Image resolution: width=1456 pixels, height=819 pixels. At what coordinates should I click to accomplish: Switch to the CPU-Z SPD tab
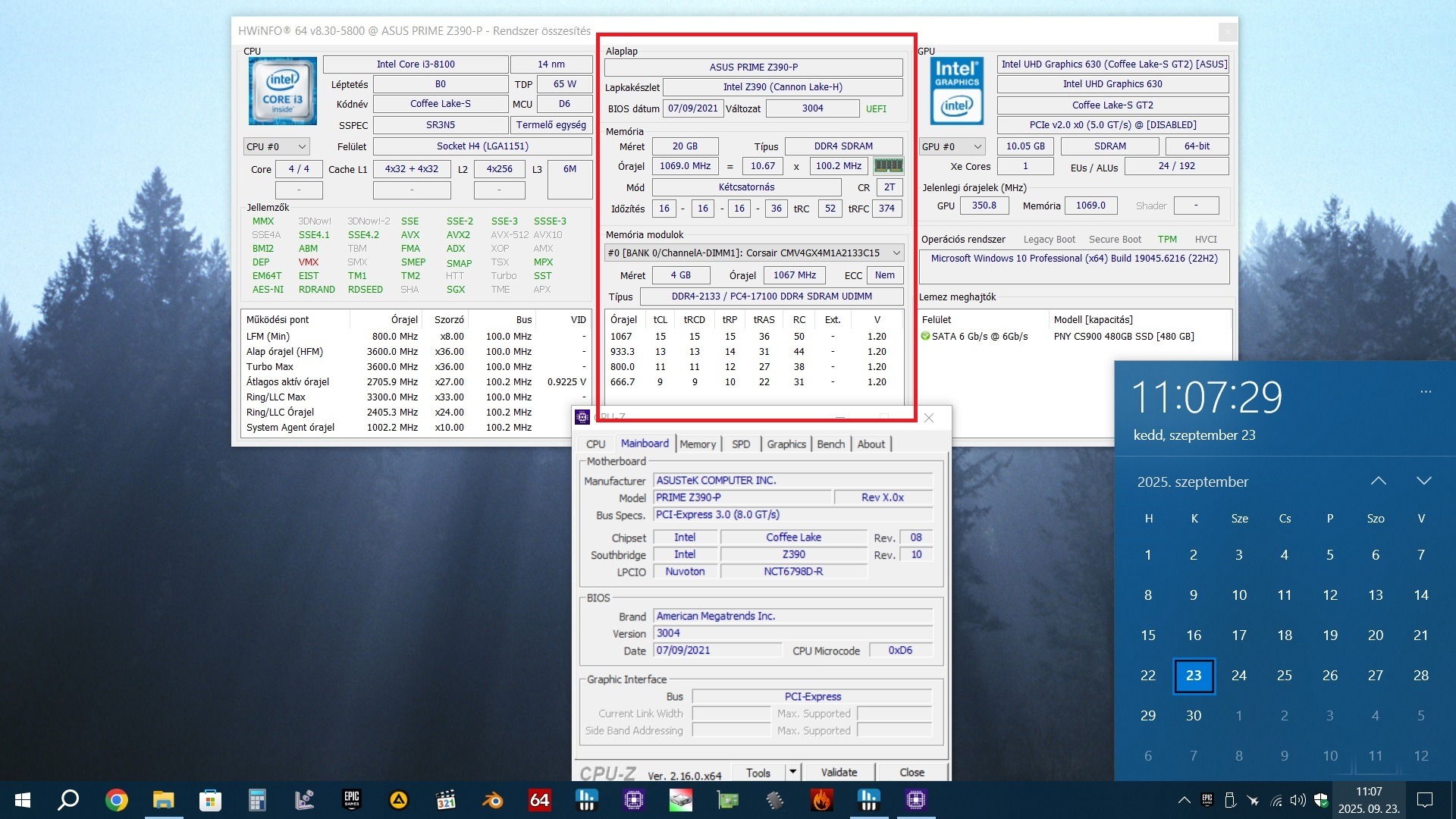740,444
